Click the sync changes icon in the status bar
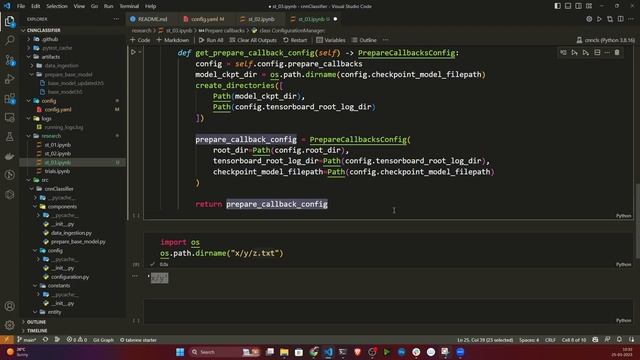The image size is (640, 360). [45, 340]
